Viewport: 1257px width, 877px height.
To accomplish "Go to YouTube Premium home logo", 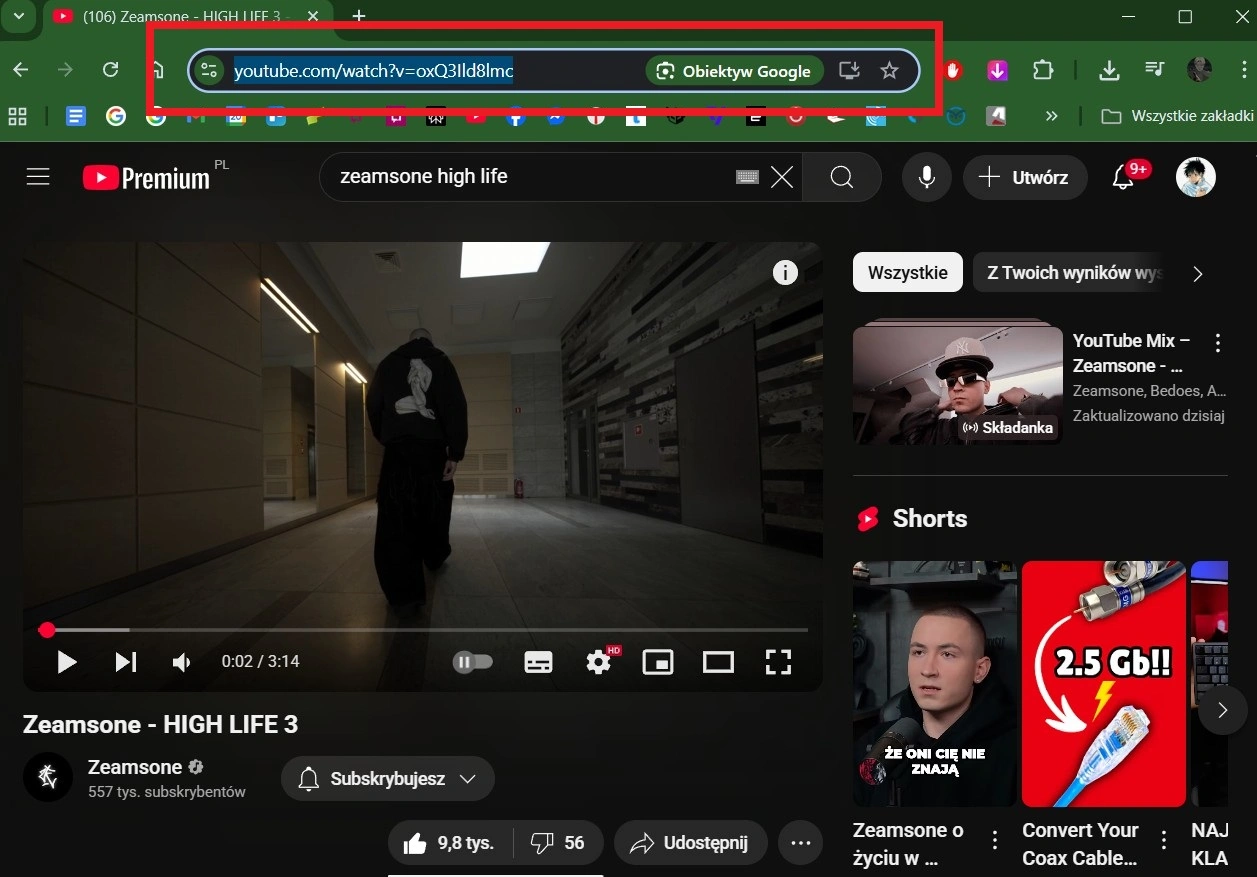I will (x=147, y=178).
